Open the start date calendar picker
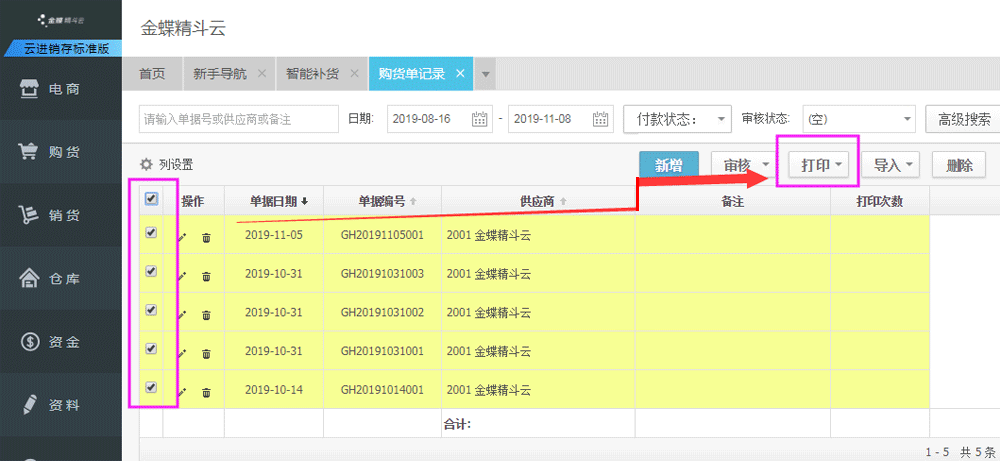 (x=479, y=119)
